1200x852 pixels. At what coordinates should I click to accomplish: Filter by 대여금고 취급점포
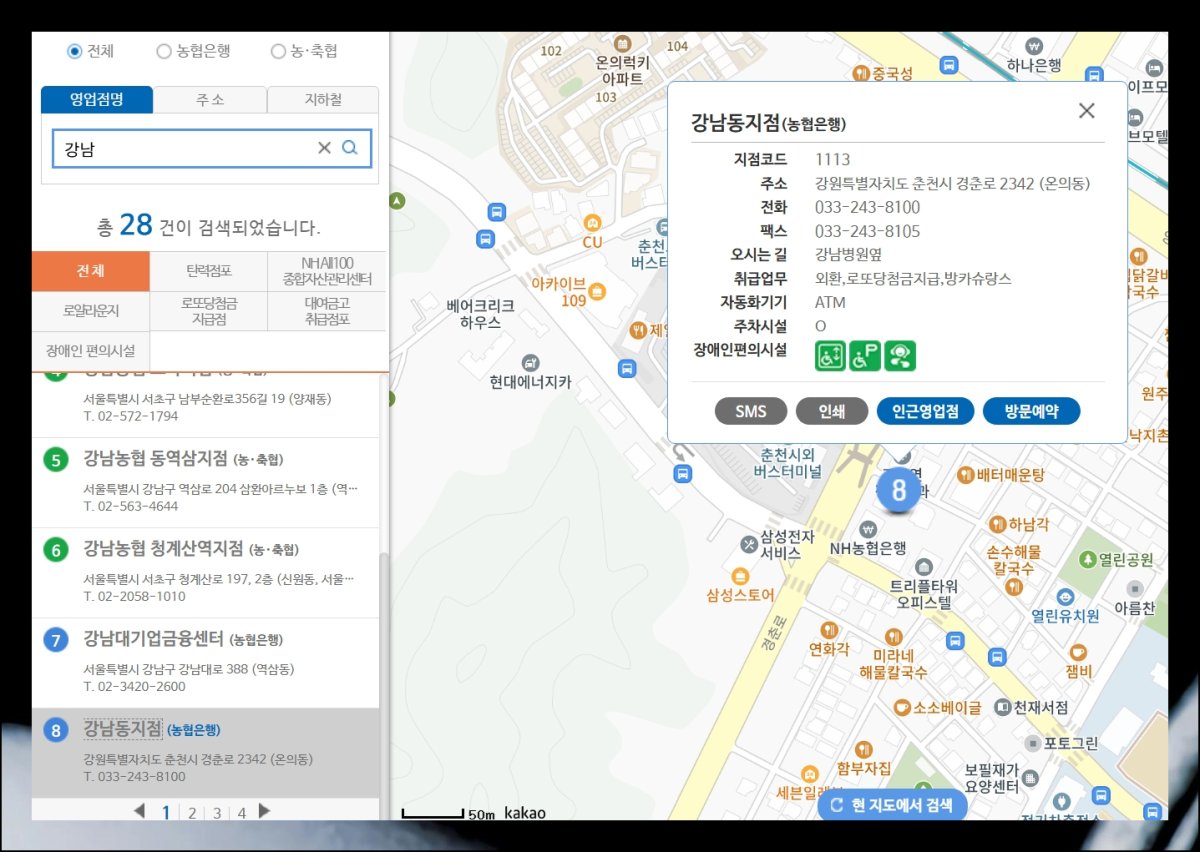(327, 311)
